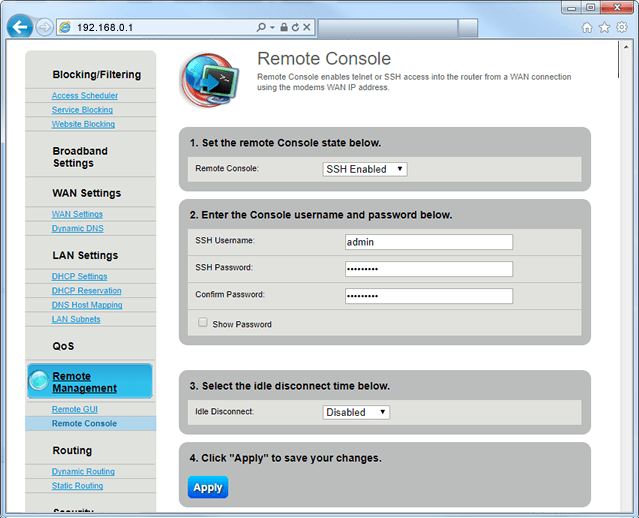The height and width of the screenshot is (518, 639).
Task: Click the Refresh page icon
Action: click(x=297, y=27)
